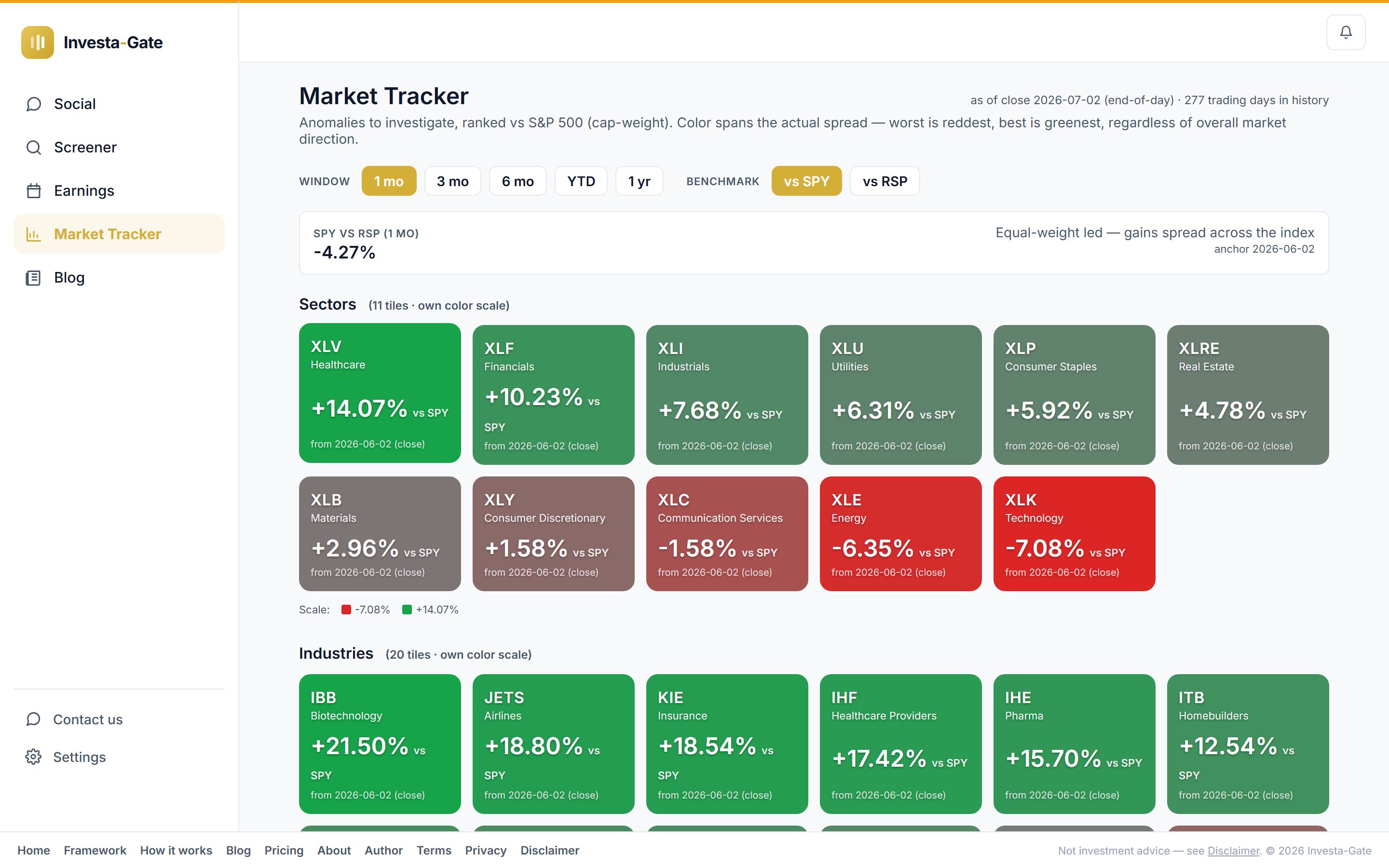Switch window to 6 mo

click(517, 181)
